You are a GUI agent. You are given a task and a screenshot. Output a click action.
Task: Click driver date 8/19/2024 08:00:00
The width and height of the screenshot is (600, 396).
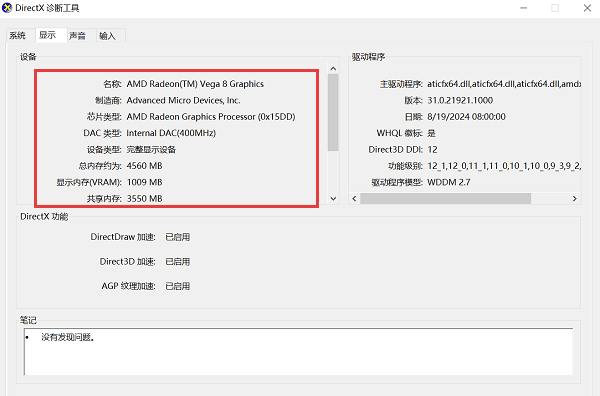pyautogui.click(x=466, y=117)
